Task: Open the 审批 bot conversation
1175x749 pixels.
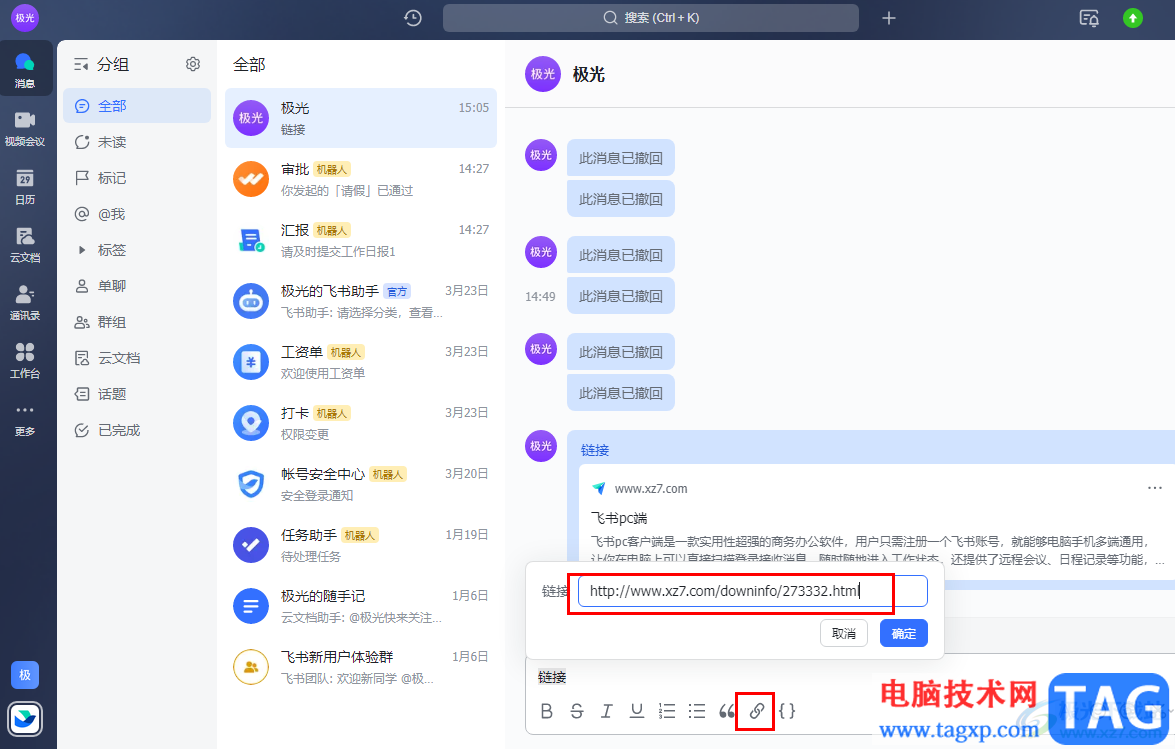Action: coord(360,180)
